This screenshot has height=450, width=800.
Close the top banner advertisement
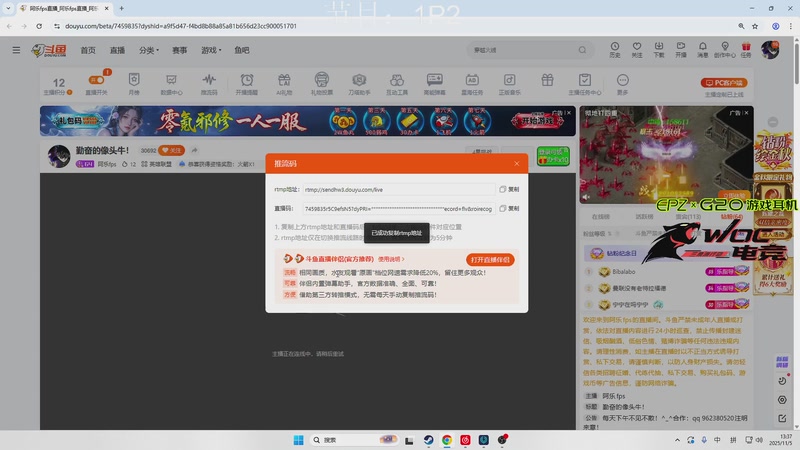point(569,113)
